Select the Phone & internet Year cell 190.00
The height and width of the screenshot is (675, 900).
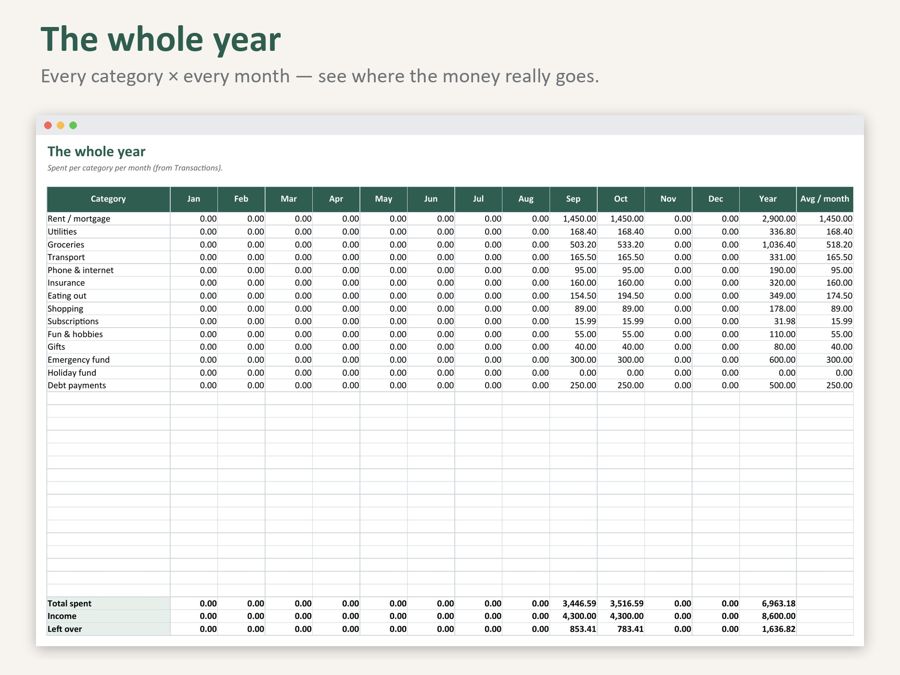pos(768,270)
